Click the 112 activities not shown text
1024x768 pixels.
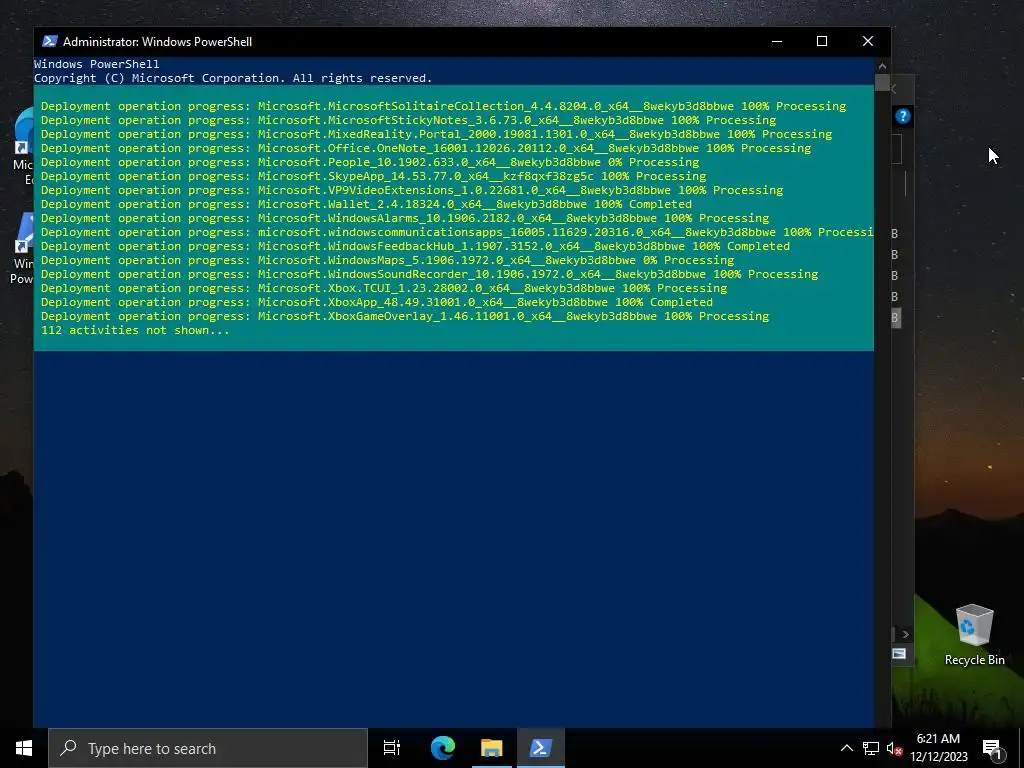coord(135,330)
